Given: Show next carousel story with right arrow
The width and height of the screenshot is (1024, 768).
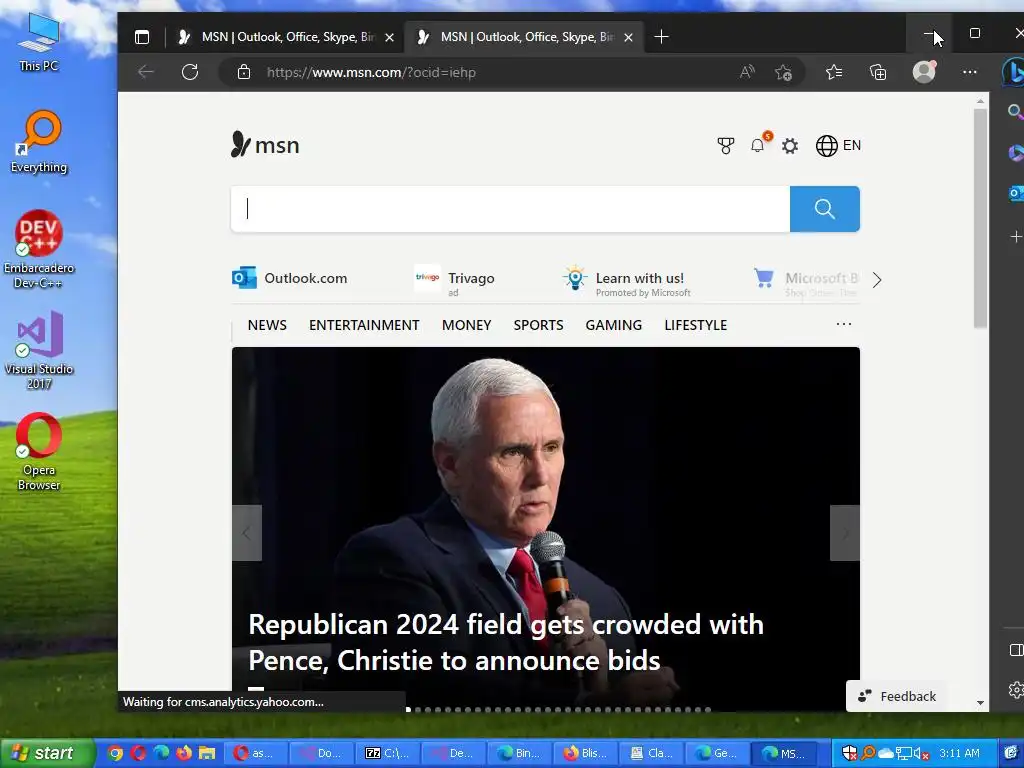Looking at the screenshot, I should tap(844, 533).
